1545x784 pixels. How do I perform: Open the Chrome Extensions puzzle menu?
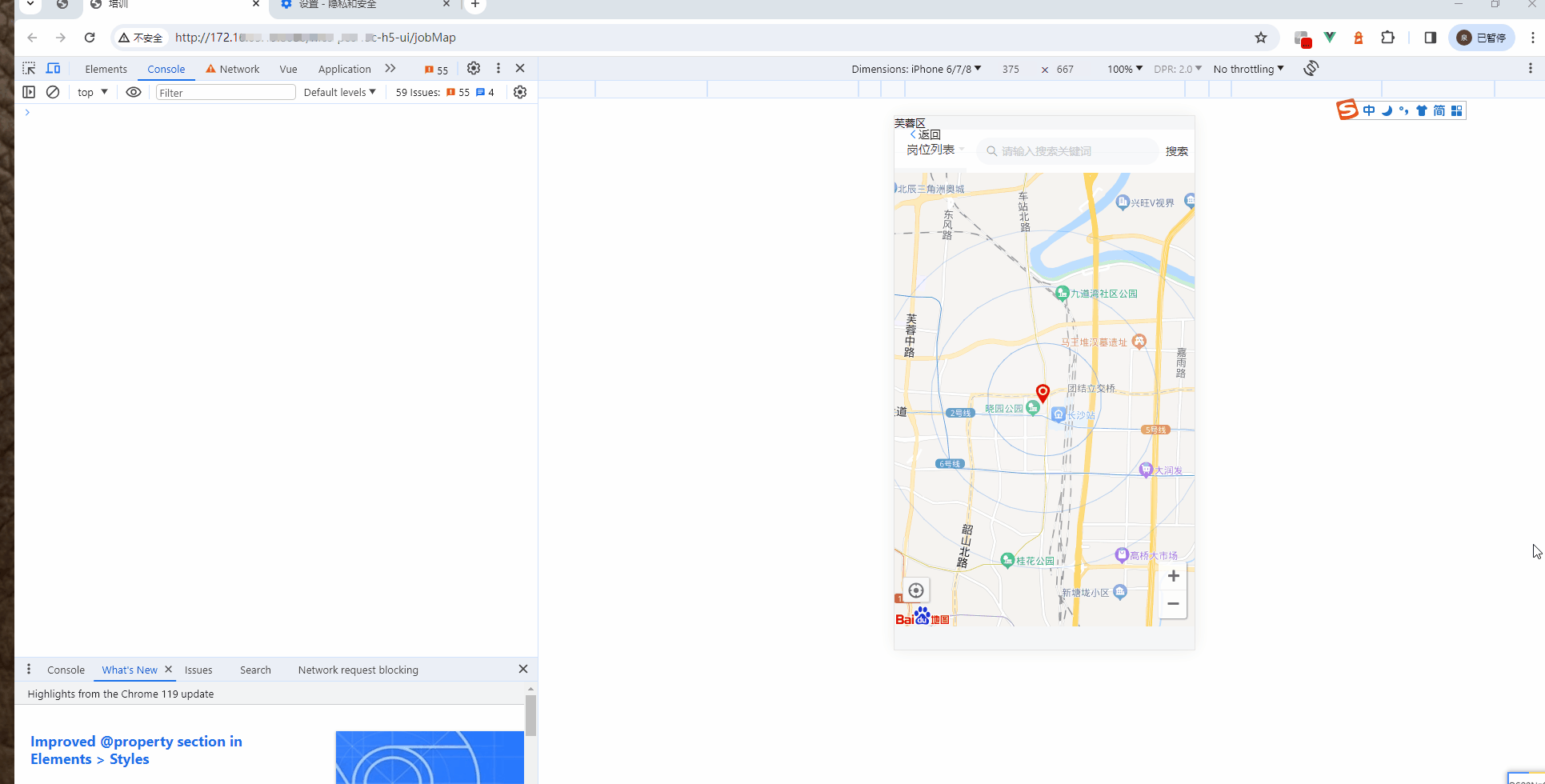(x=1388, y=38)
